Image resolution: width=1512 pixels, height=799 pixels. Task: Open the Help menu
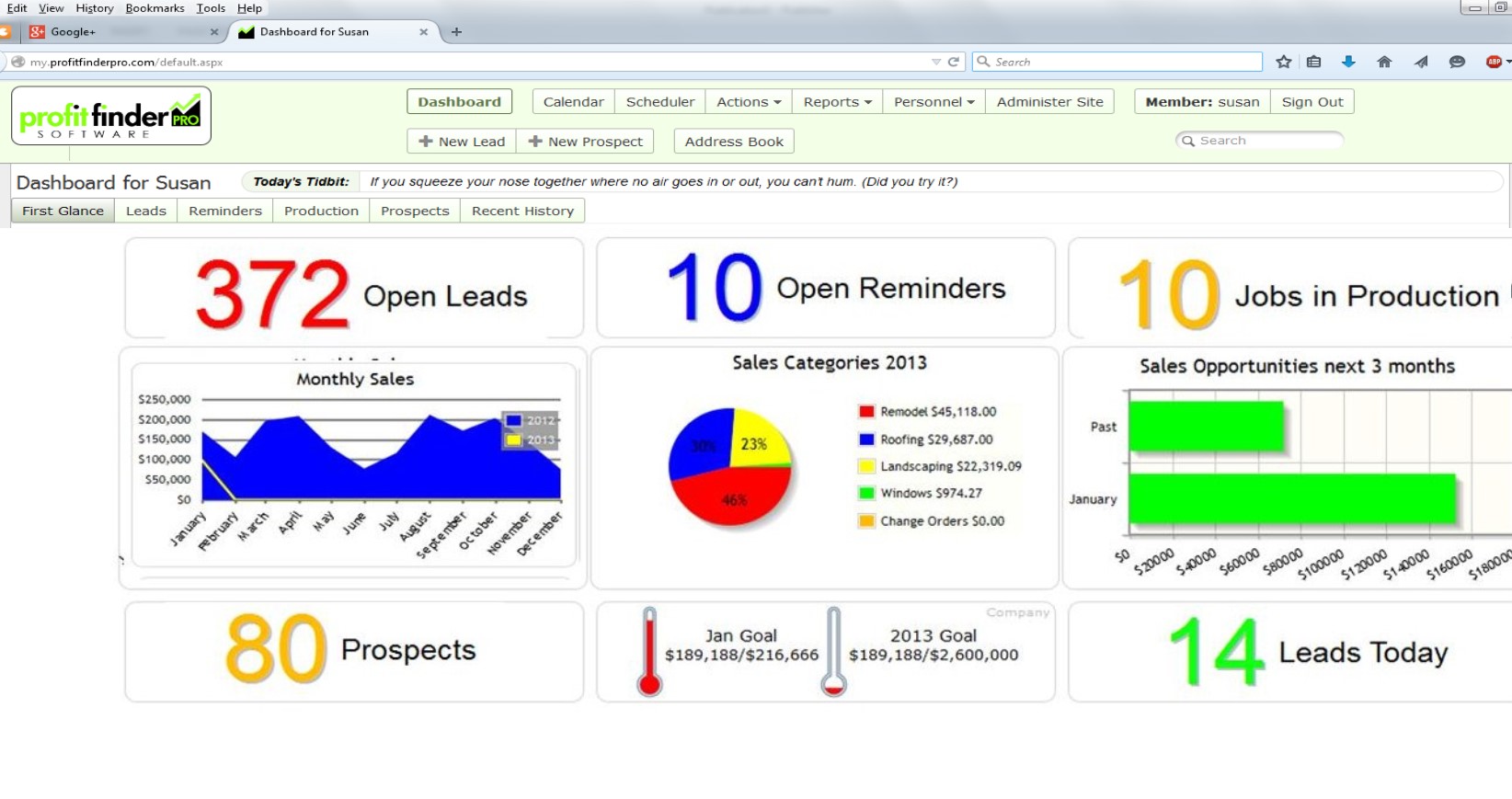[249, 7]
